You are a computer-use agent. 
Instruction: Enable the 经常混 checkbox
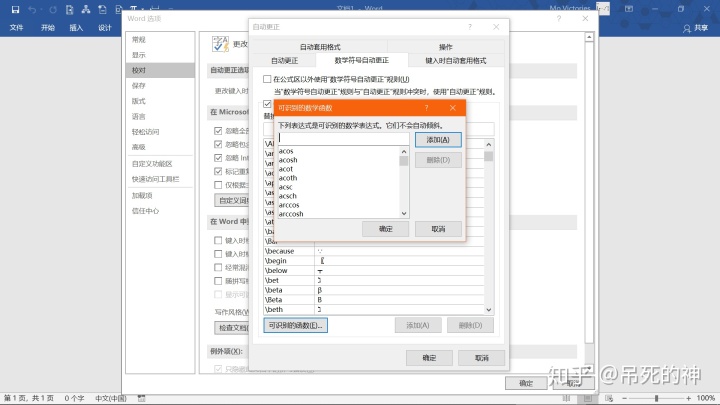pos(218,267)
